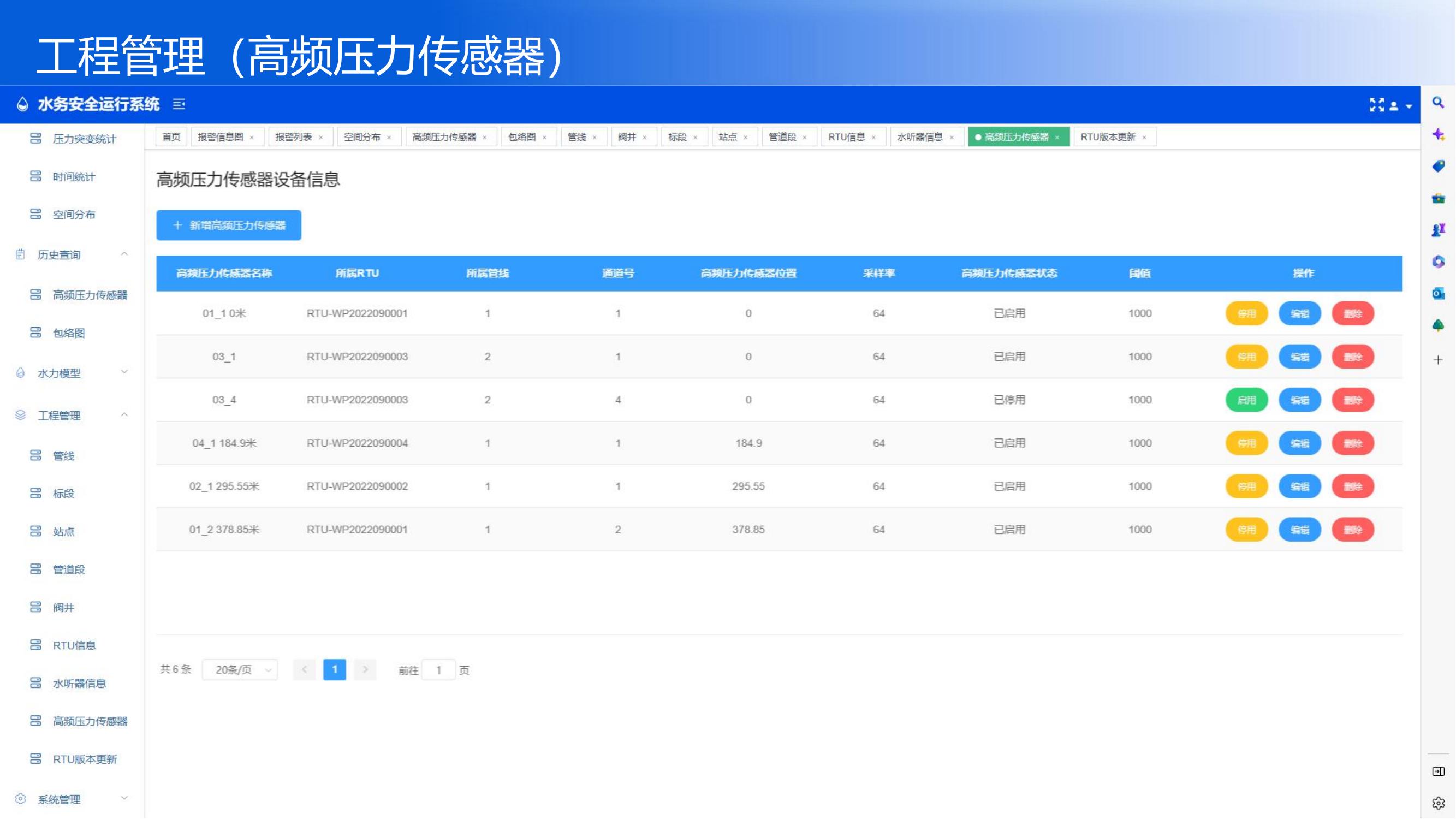Screen dimensions: 1456x819
Task: Click the shopping tag icon in sidebar
Action: click(1438, 165)
